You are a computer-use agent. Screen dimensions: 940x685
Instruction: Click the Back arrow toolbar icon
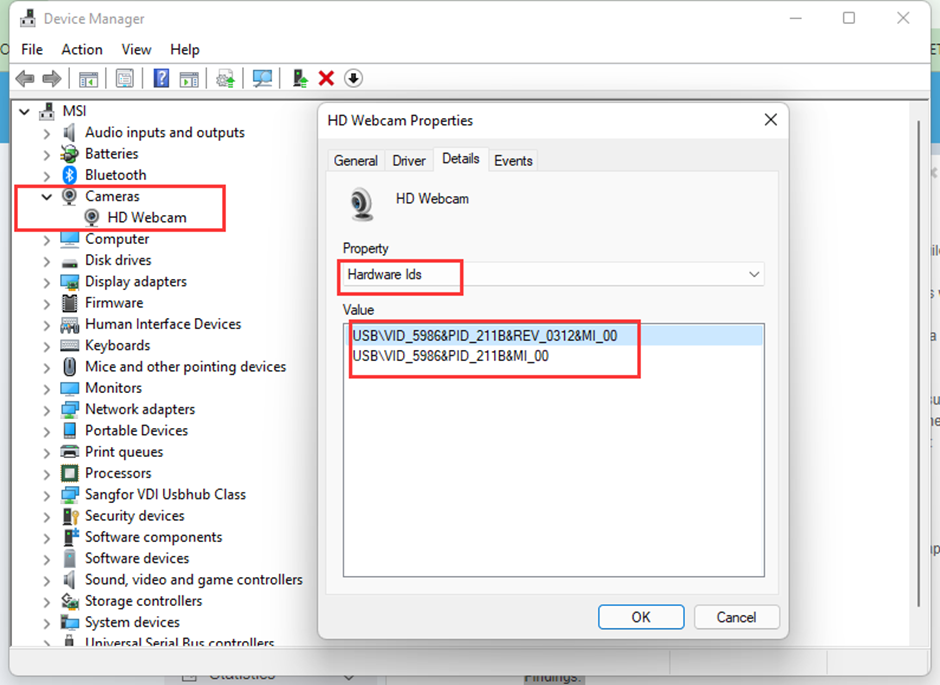pos(25,79)
